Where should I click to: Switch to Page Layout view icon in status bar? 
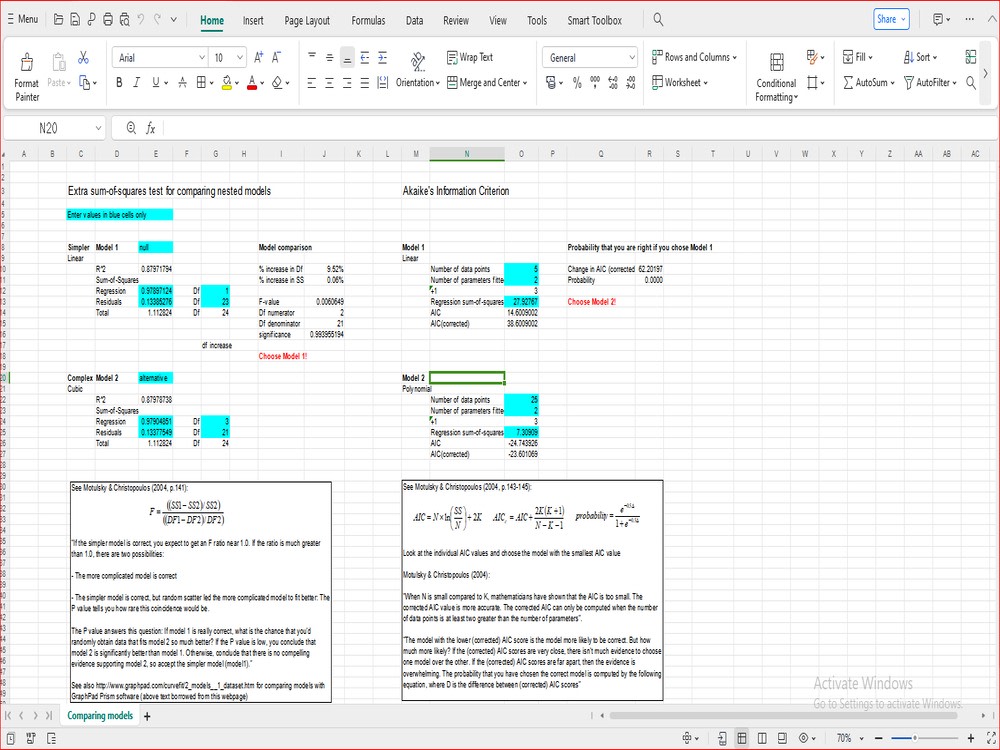point(762,738)
